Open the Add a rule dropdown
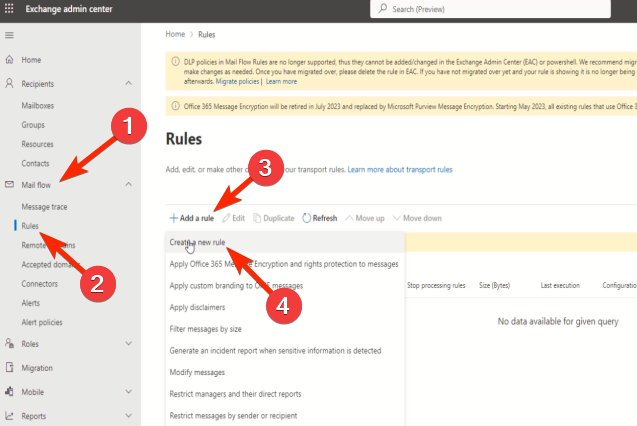 [x=192, y=218]
